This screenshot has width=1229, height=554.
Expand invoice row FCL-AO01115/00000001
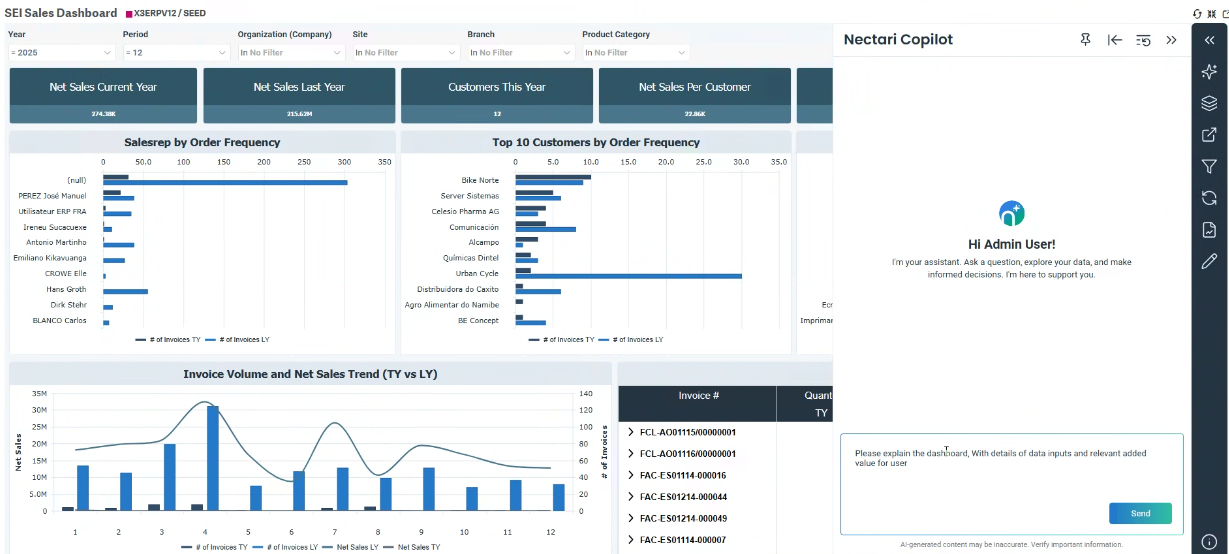(x=631, y=432)
